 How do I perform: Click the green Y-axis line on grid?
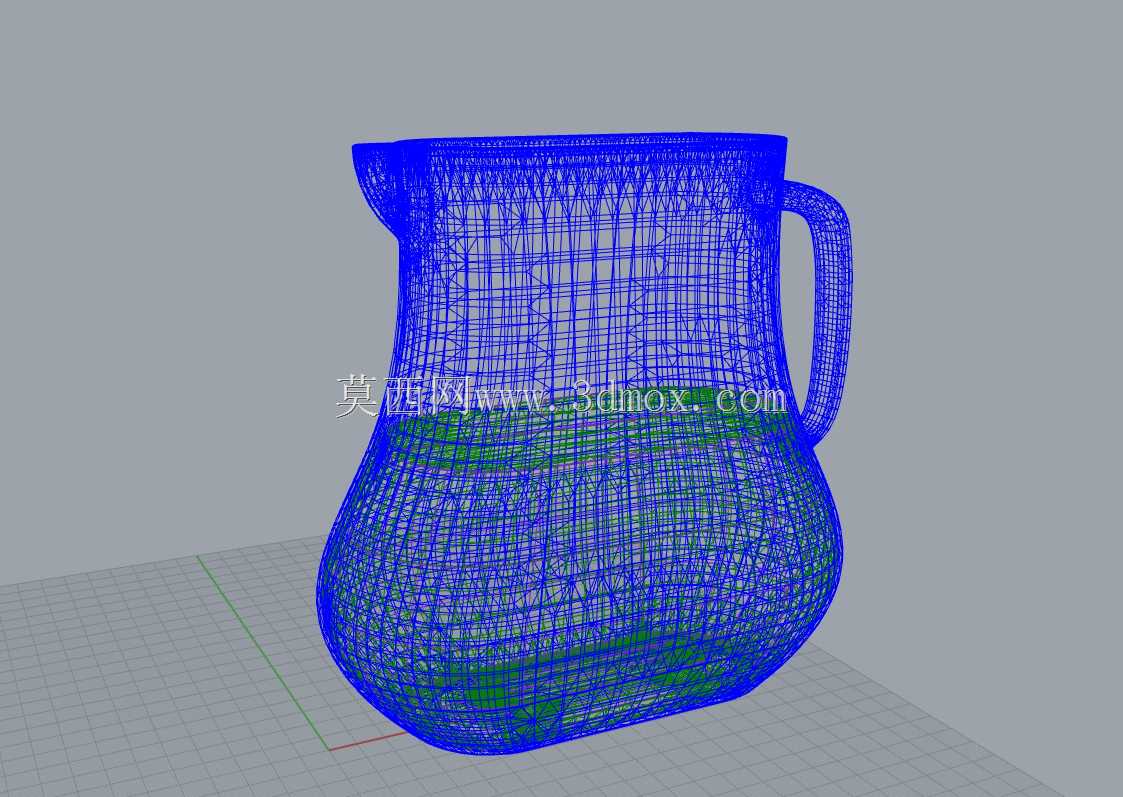coord(262,652)
